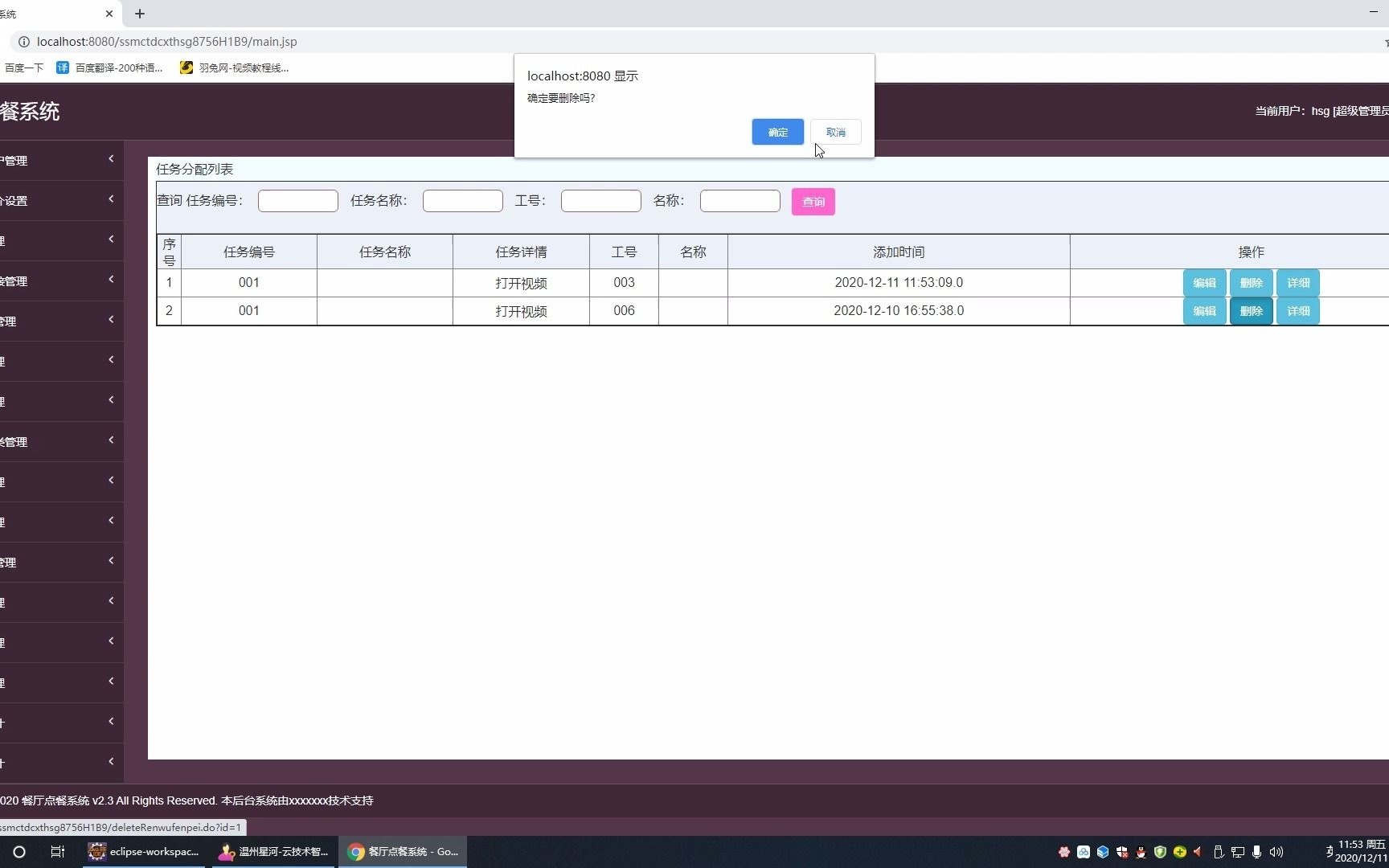The image size is (1389, 868).
Task: View details of row 工号 006
Action: coord(1298,311)
